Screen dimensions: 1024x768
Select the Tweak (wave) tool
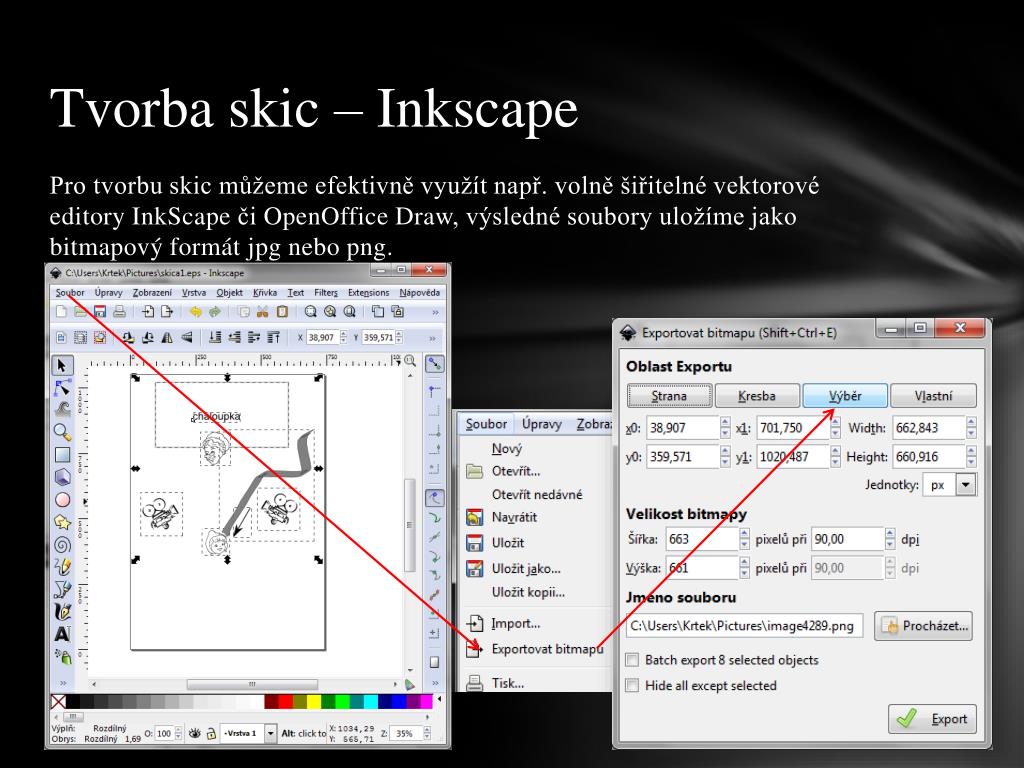pos(62,409)
